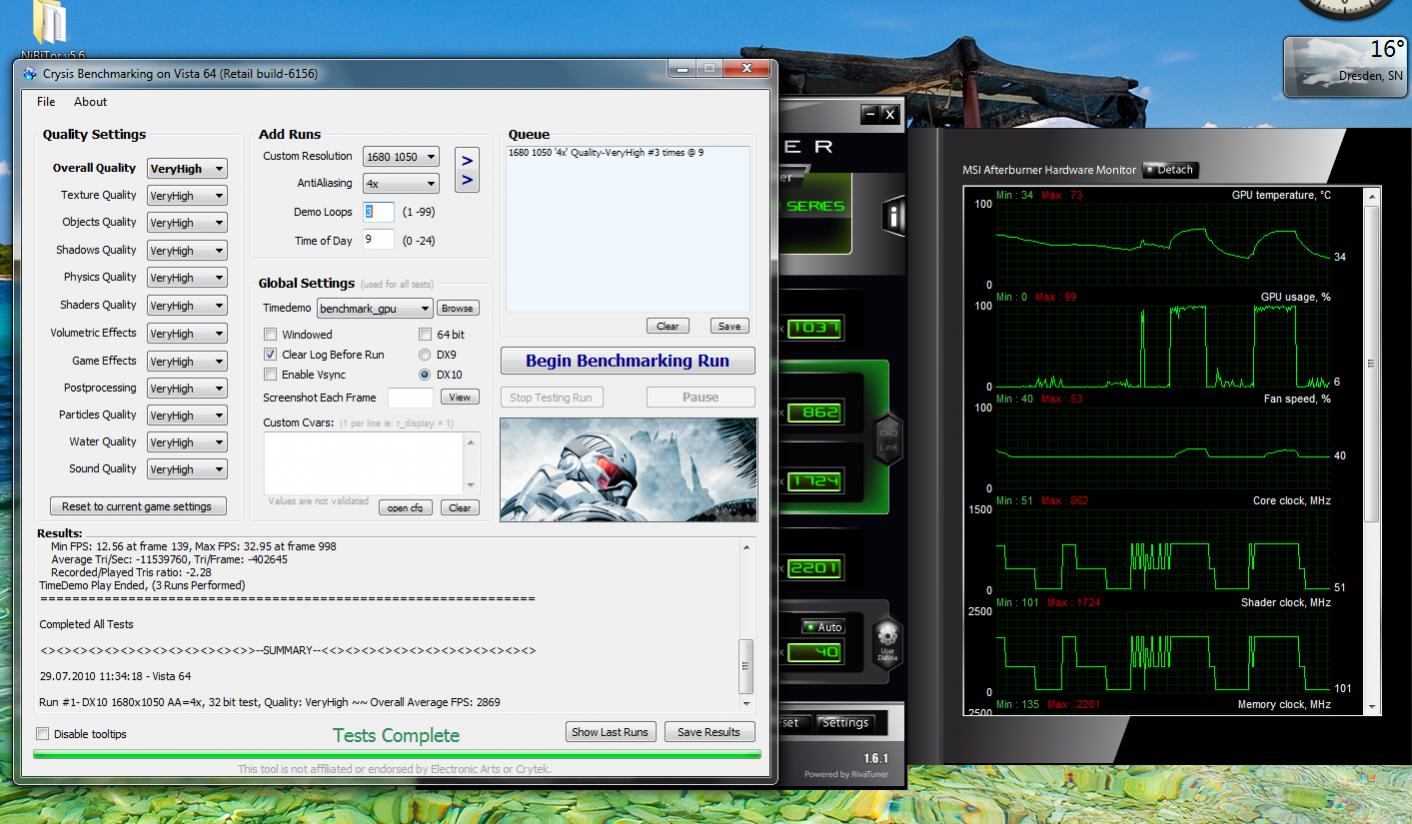Click Stop Testing Run button
The image size is (1412, 824).
(x=551, y=397)
